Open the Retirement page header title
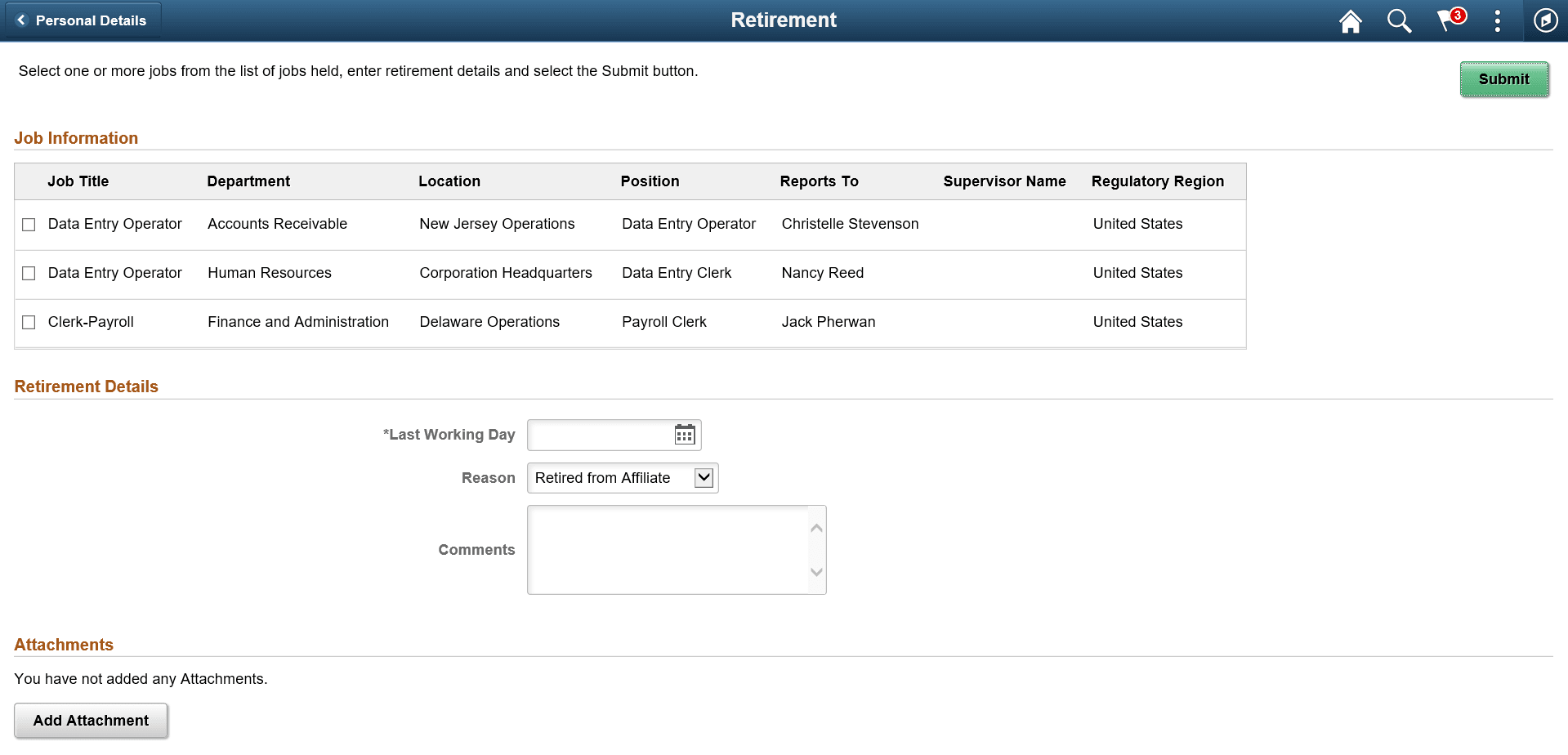Screen dimensions: 1568x755 [x=784, y=20]
